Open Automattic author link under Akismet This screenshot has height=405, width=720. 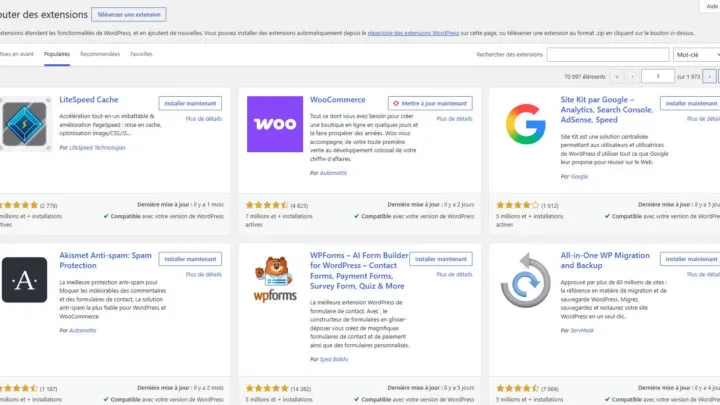[x=83, y=331]
